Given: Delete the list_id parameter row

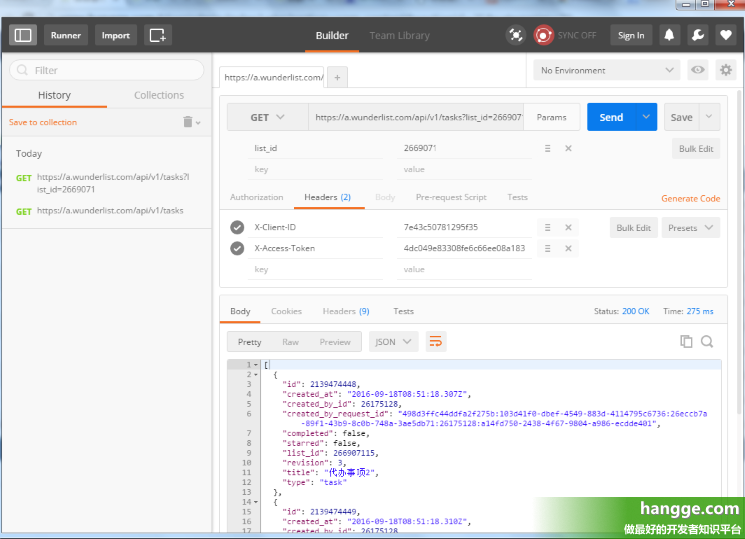Looking at the screenshot, I should coord(568,148).
